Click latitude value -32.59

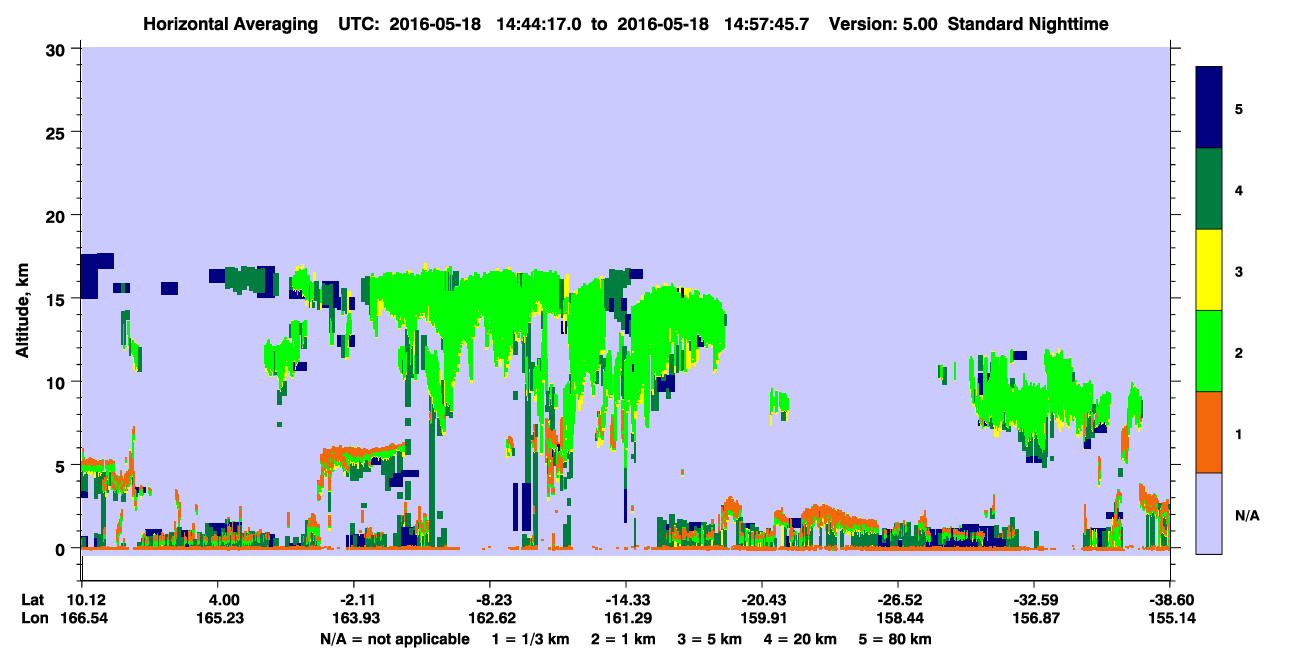tap(1034, 599)
